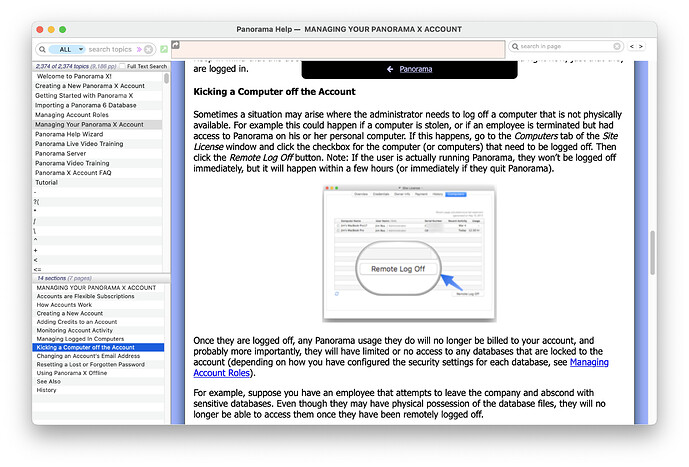Click the magnifier icon in topics search
This screenshot has width=689, height=467.
coord(42,49)
